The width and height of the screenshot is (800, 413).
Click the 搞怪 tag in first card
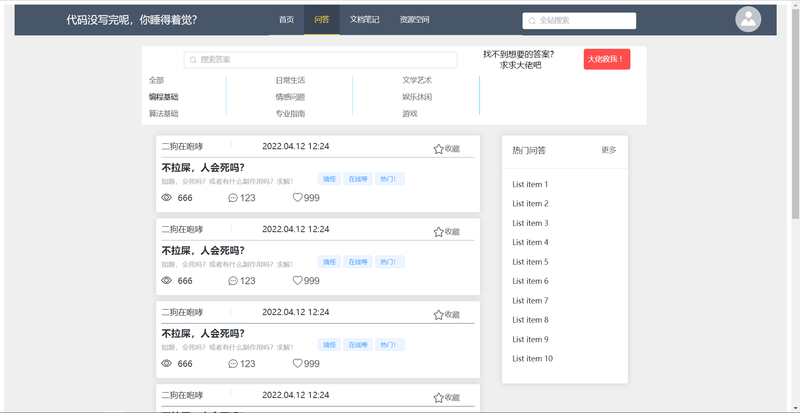pos(329,179)
